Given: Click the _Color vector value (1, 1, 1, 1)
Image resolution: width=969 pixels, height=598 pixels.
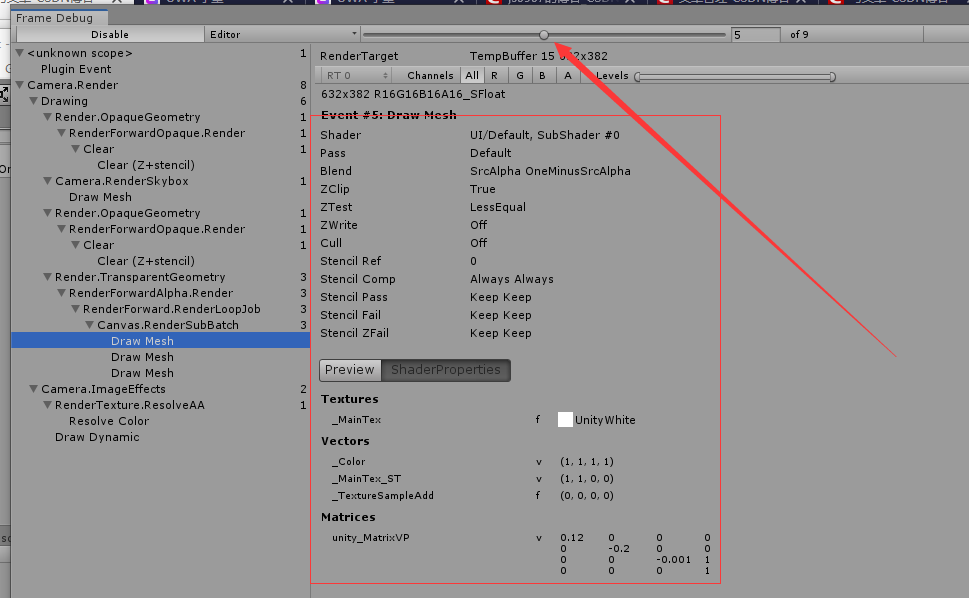Looking at the screenshot, I should tap(586, 461).
